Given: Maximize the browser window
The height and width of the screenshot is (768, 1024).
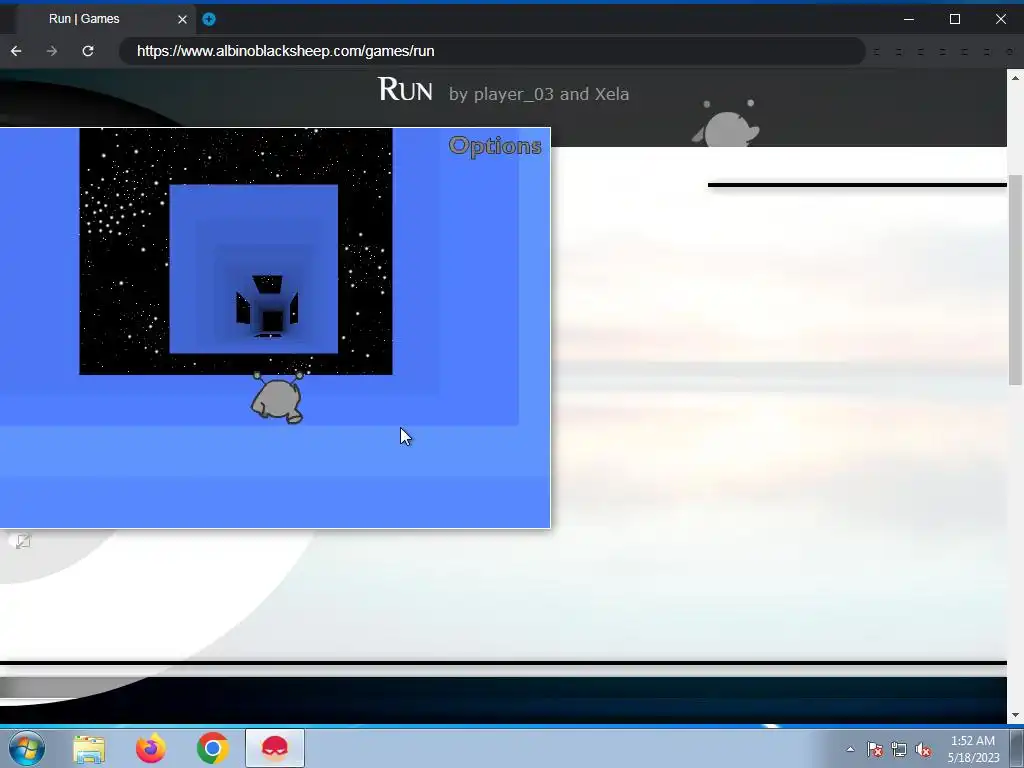Looking at the screenshot, I should [x=955, y=19].
